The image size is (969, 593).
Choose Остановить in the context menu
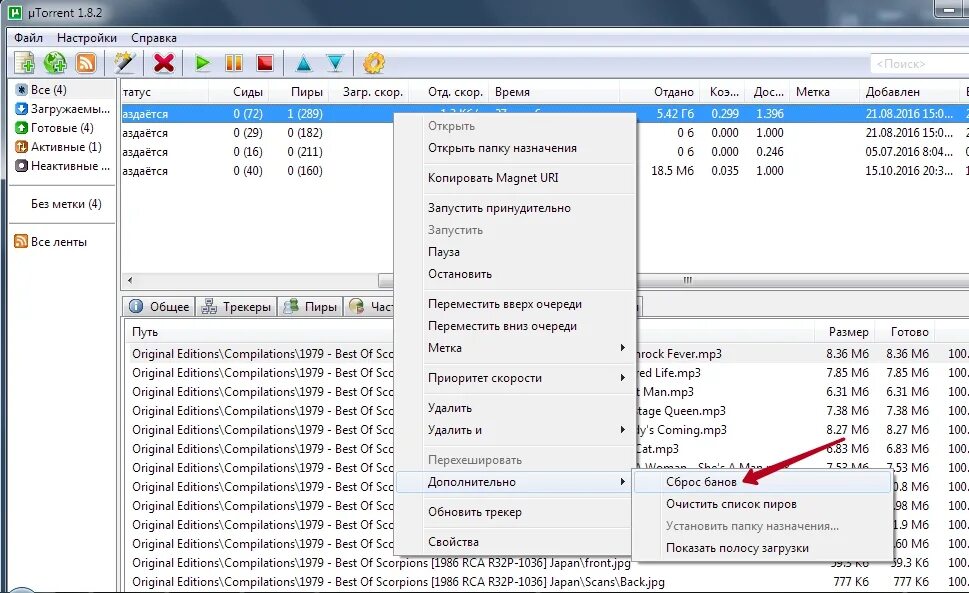(x=515, y=274)
